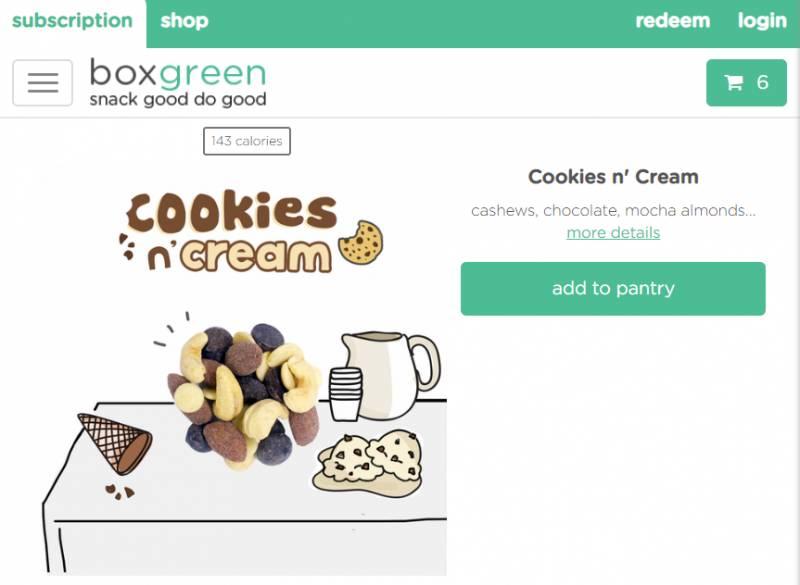Click the more details link

(x=613, y=233)
